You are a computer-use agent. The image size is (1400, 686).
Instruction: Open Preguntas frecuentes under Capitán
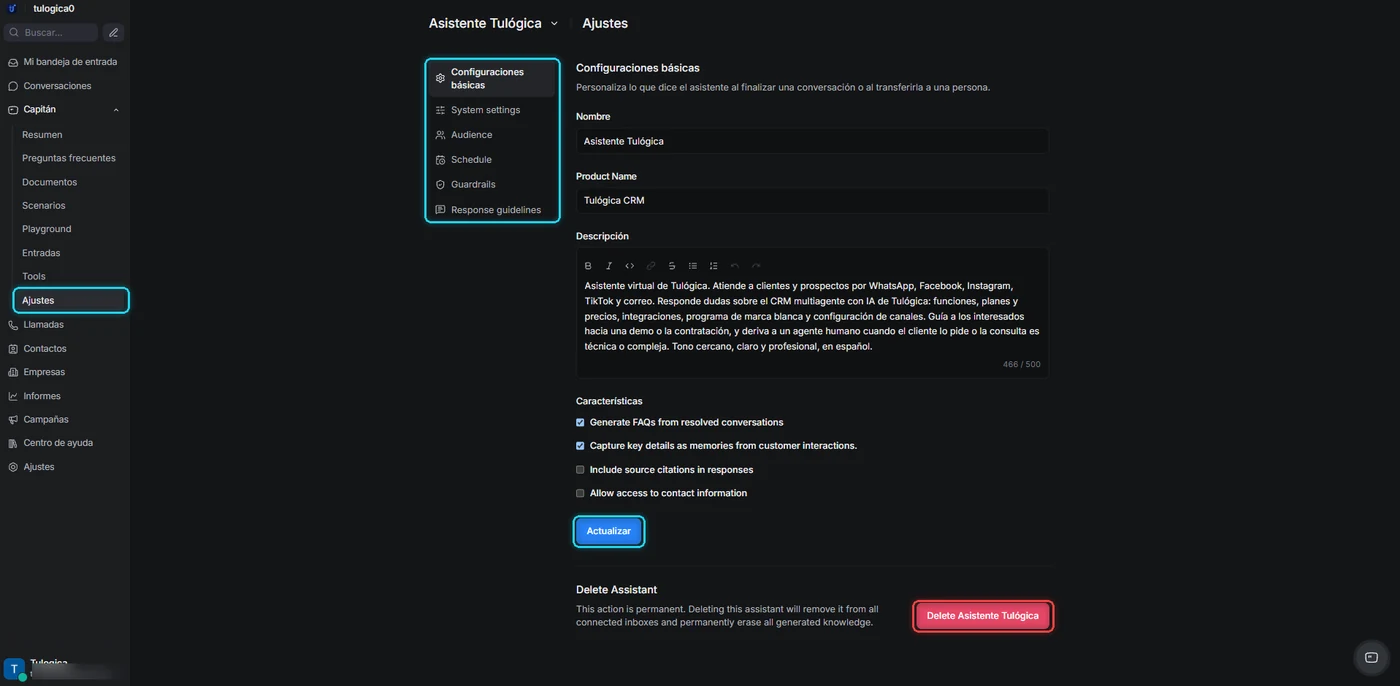pos(70,158)
